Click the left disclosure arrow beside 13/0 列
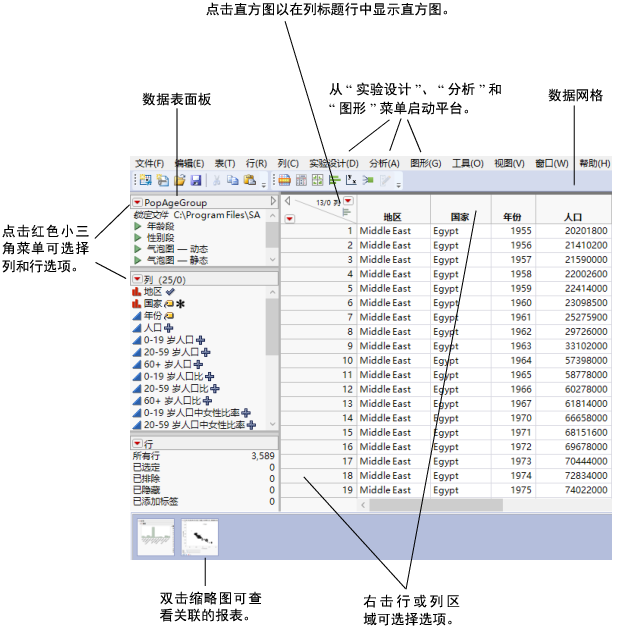Viewport: 618px width, 631px height. click(x=287, y=200)
